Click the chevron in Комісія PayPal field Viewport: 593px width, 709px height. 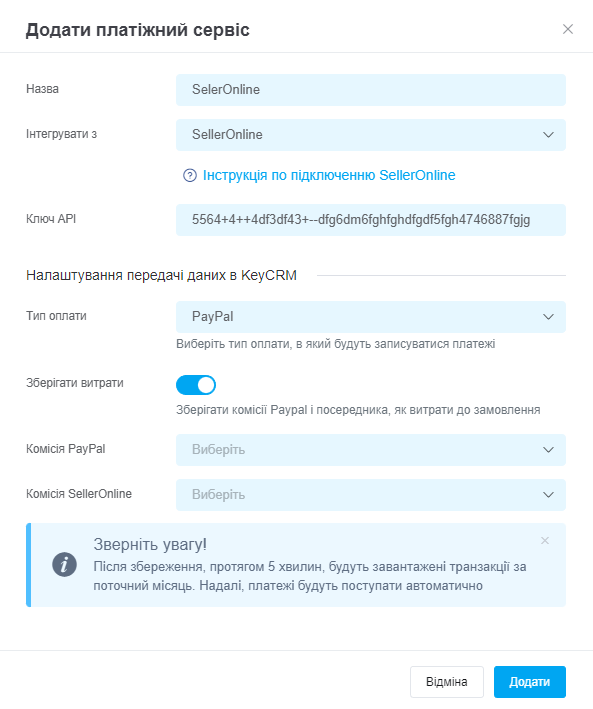(548, 450)
